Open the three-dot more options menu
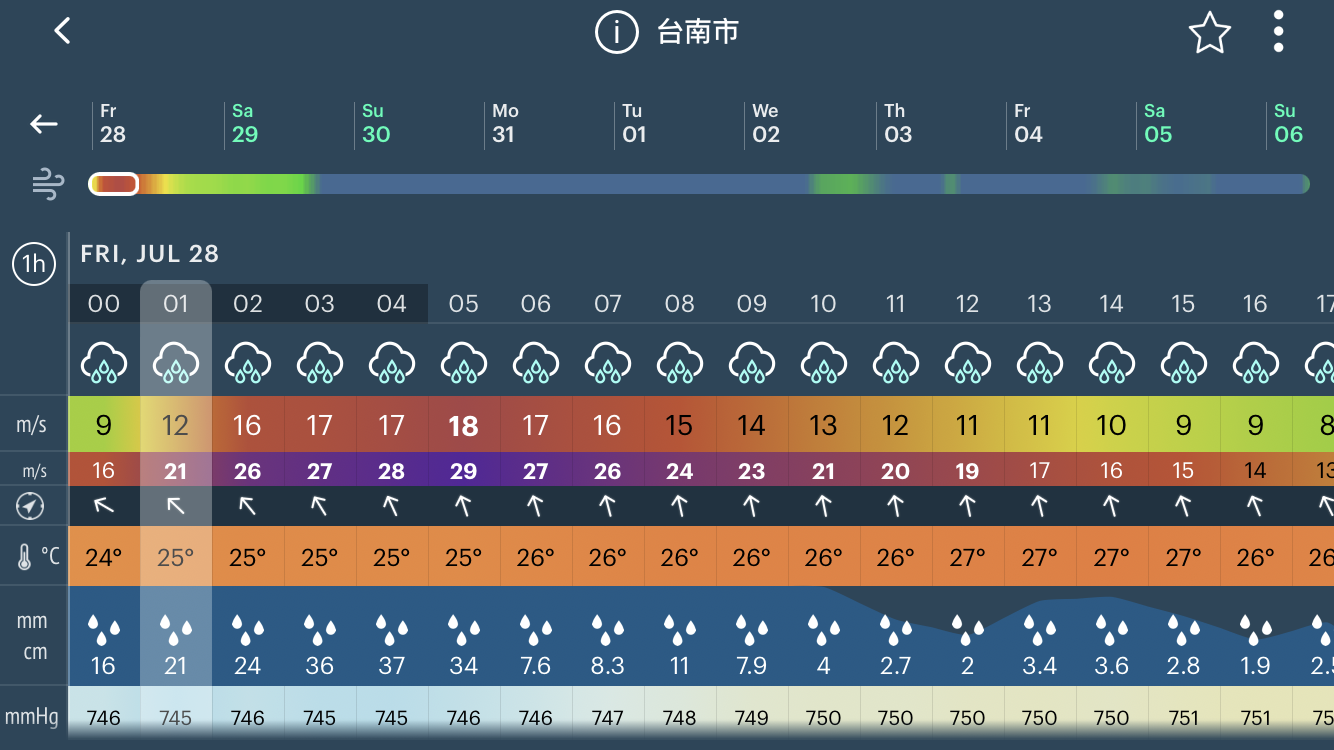Image resolution: width=1334 pixels, height=750 pixels. pyautogui.click(x=1278, y=32)
